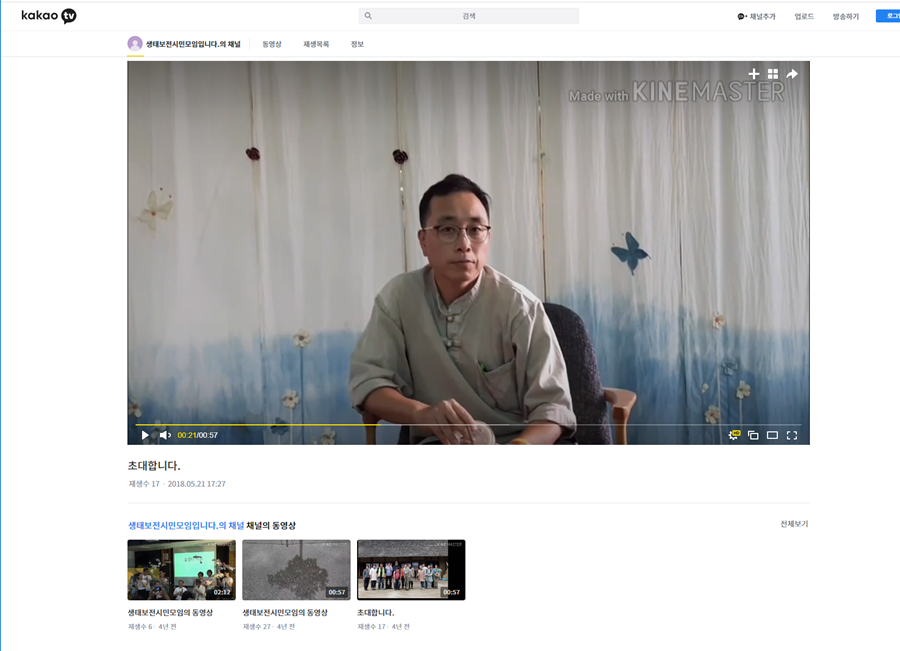Open the 업로드 upload link
The height and width of the screenshot is (651, 900).
tap(804, 16)
